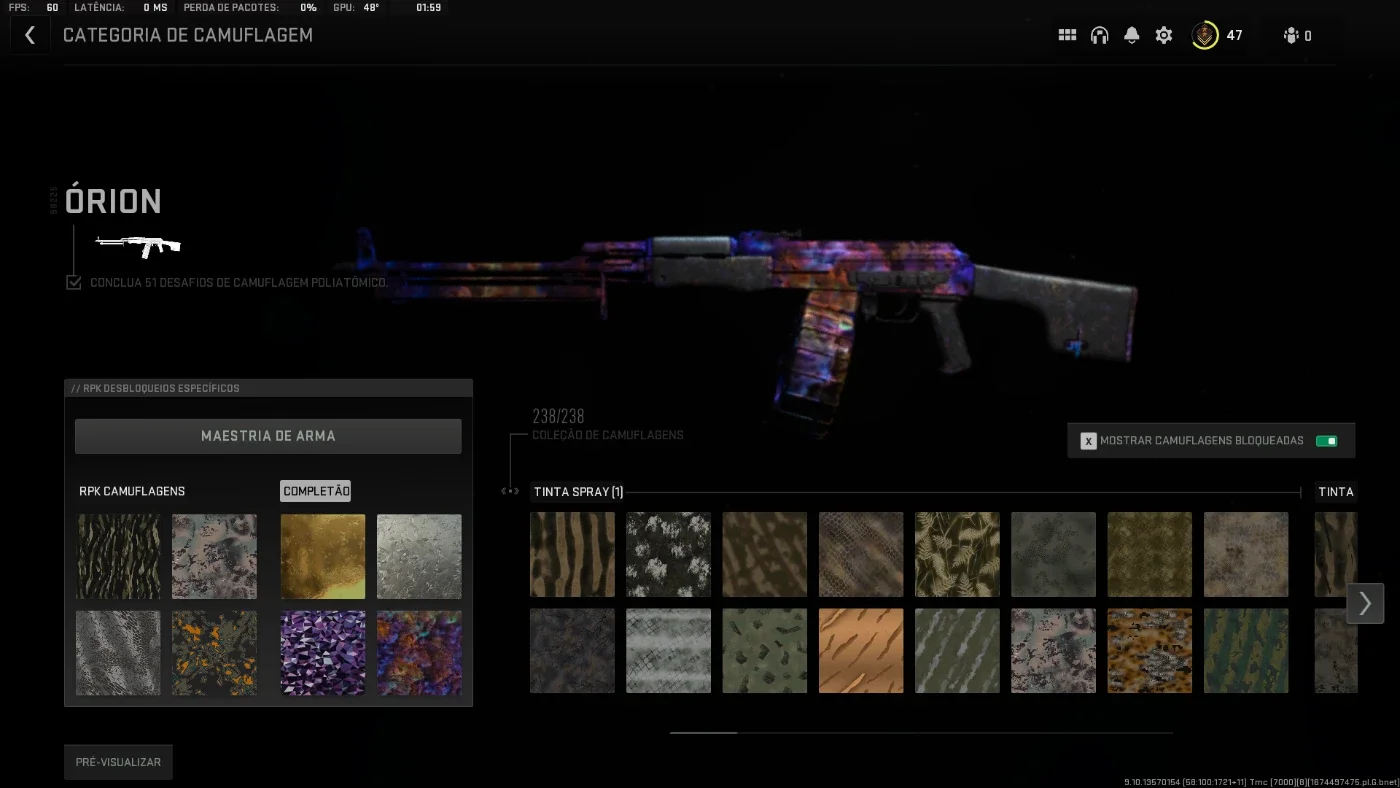Screen dimensions: 1400x788
Task: Open the settings gear icon
Action: 1164,35
